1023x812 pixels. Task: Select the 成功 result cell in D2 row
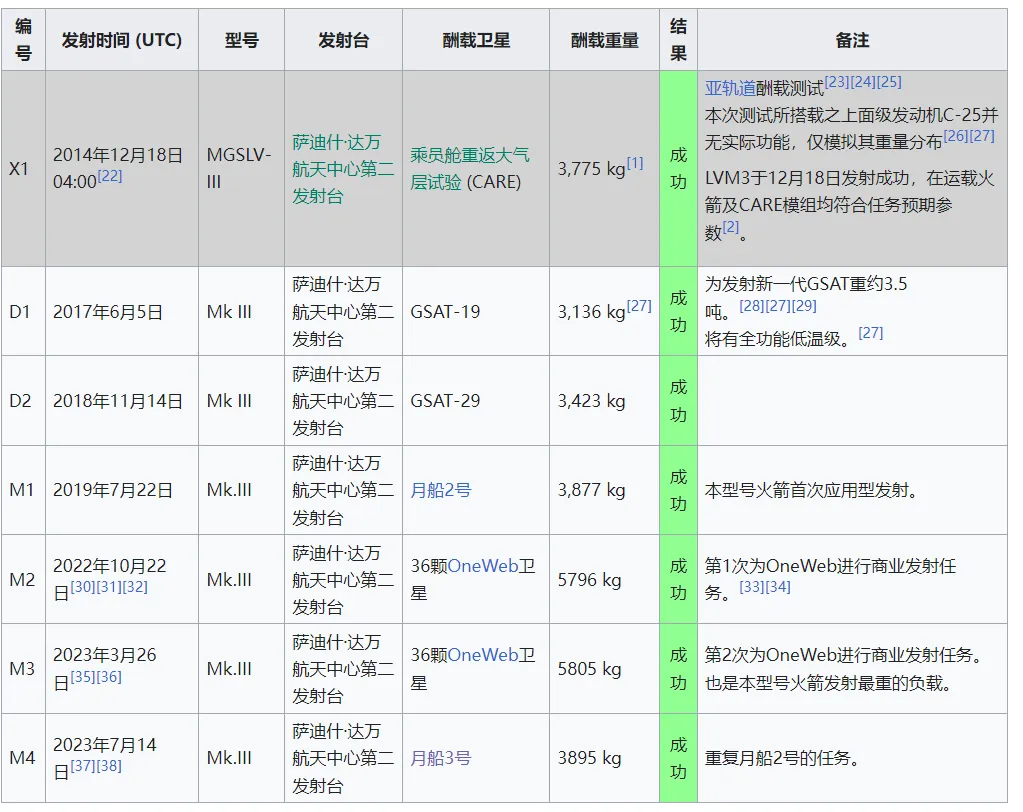click(679, 400)
